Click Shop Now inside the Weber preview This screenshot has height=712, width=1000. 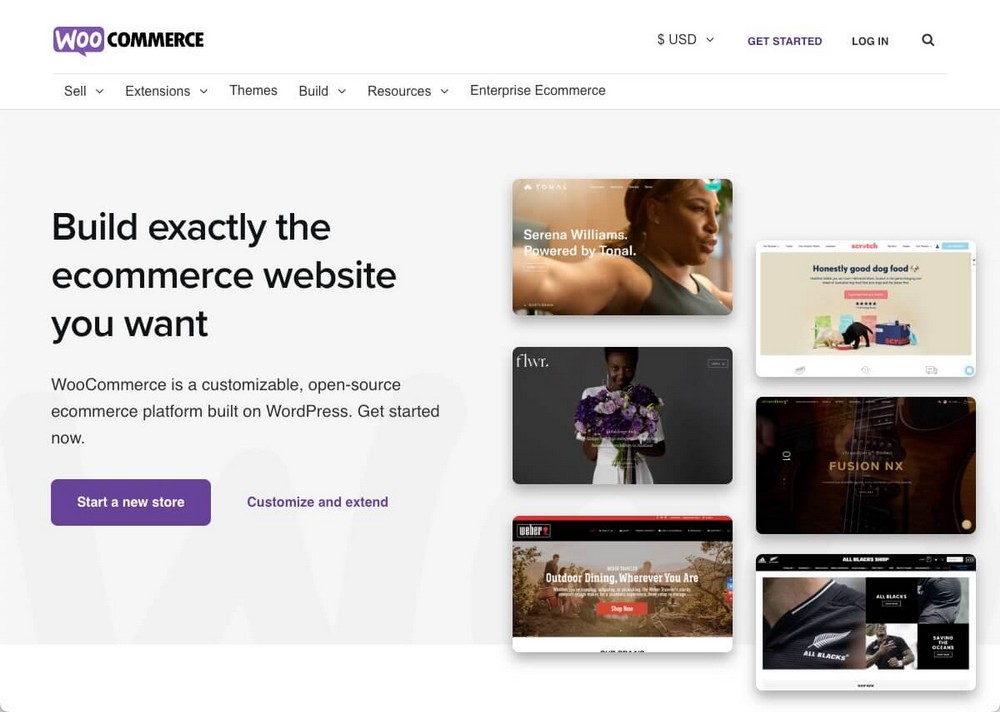pyautogui.click(x=622, y=607)
